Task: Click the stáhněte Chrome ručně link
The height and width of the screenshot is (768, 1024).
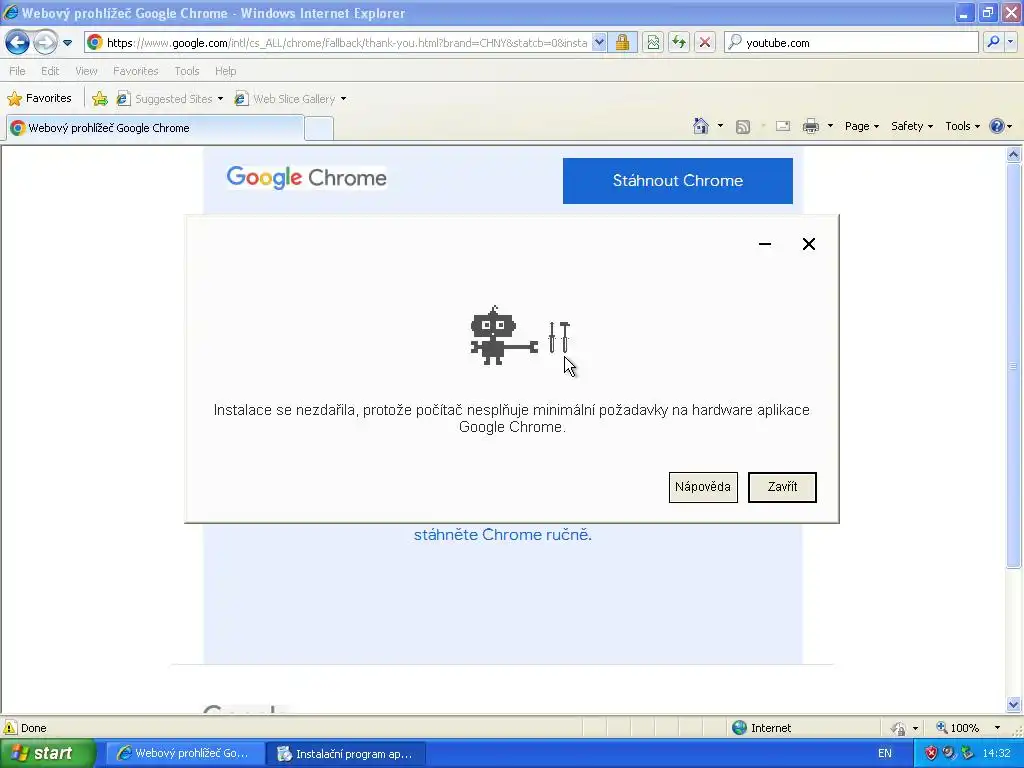Action: click(502, 535)
